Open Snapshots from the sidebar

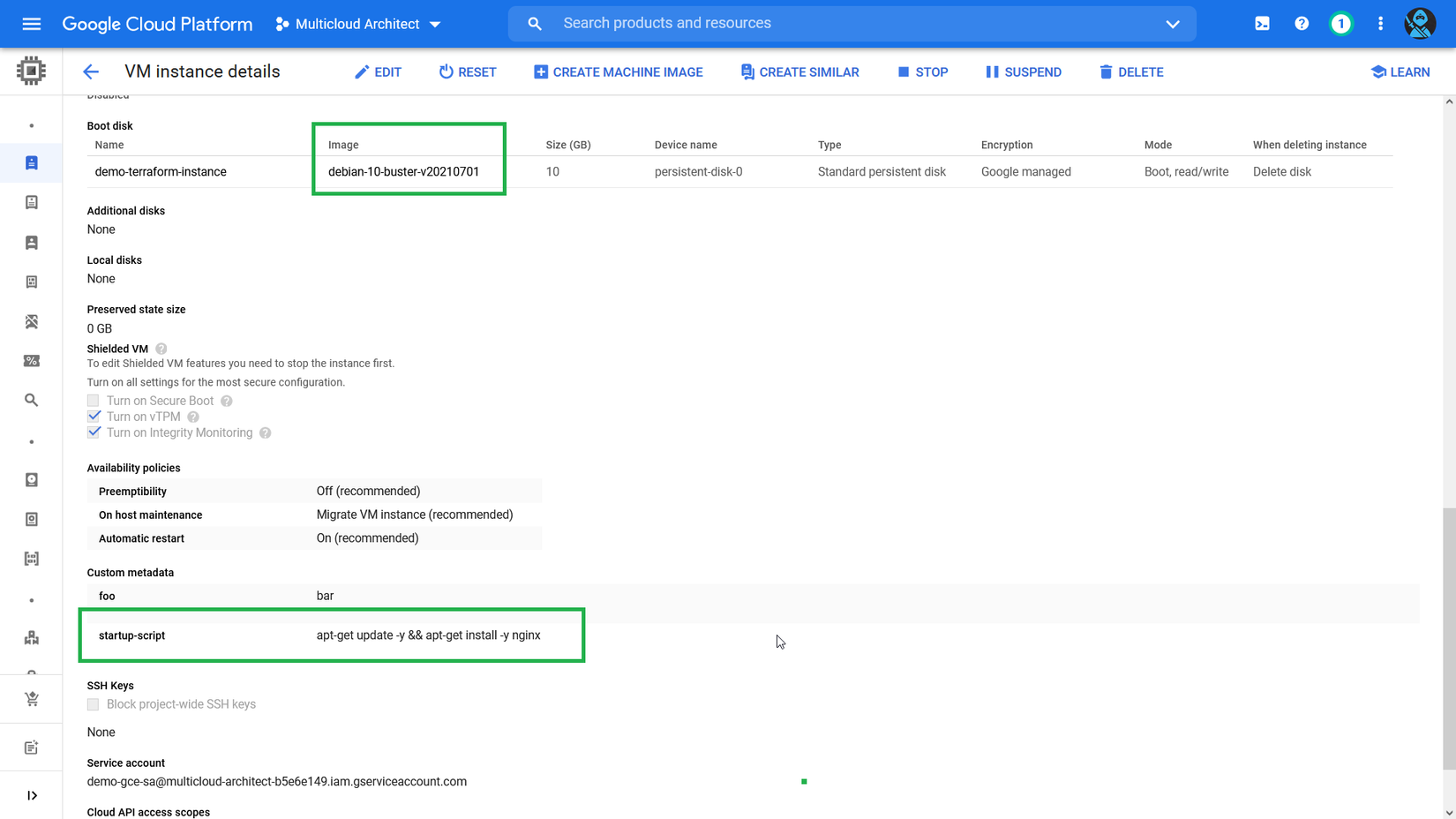point(32,520)
